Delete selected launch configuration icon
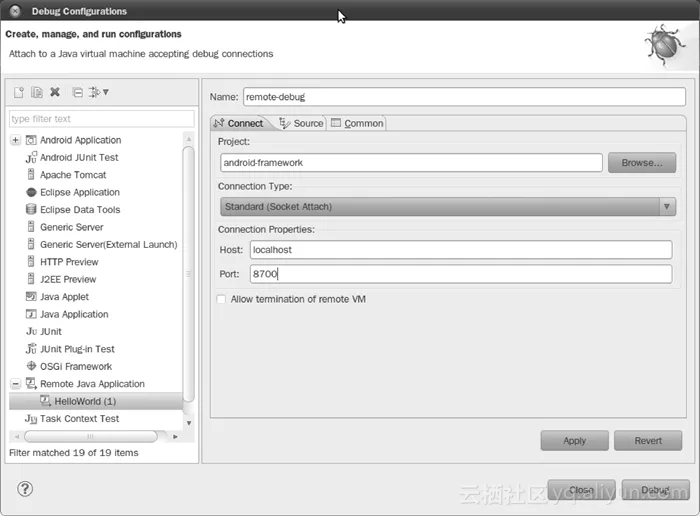 click(56, 93)
